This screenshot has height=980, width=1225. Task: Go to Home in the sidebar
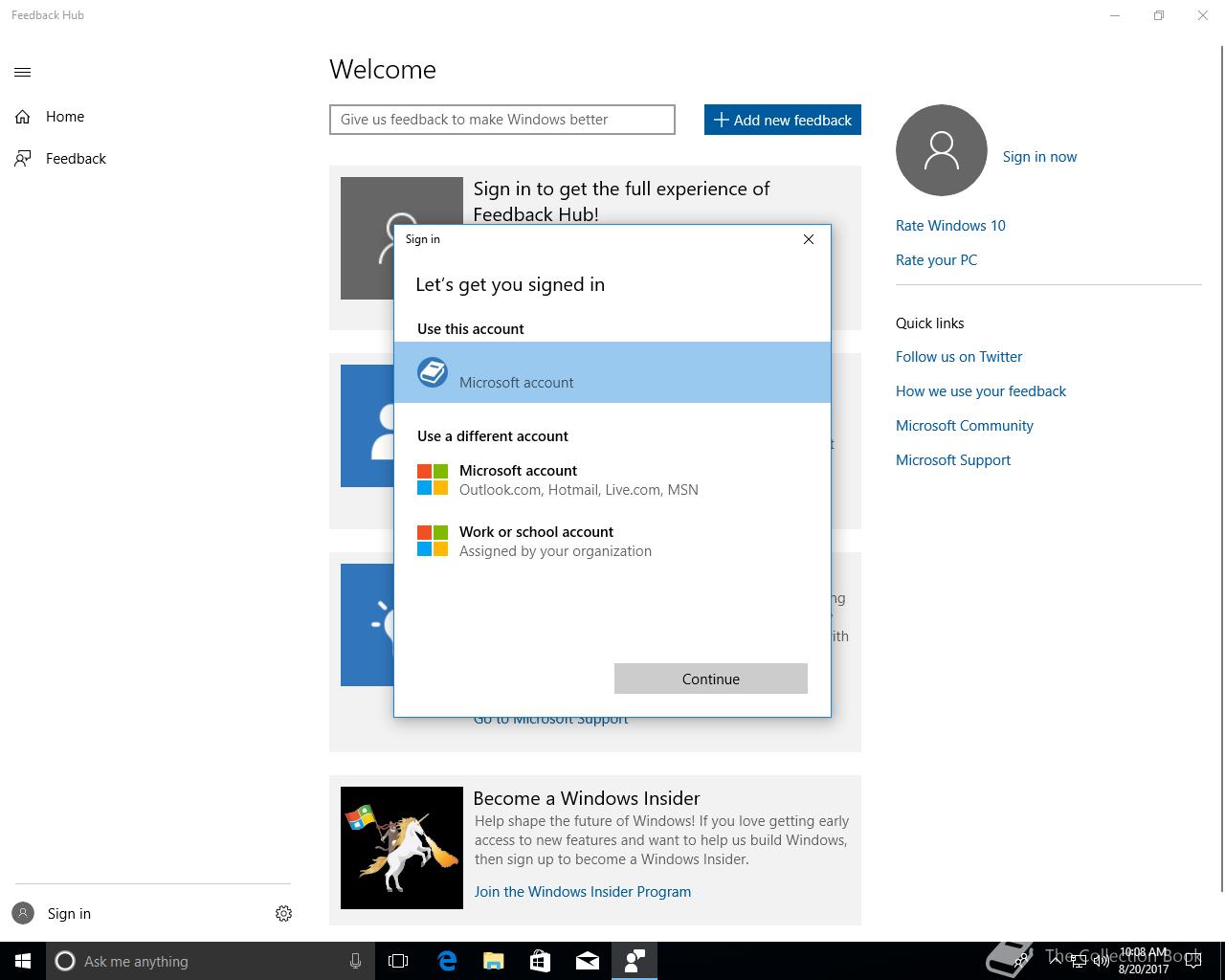(65, 117)
